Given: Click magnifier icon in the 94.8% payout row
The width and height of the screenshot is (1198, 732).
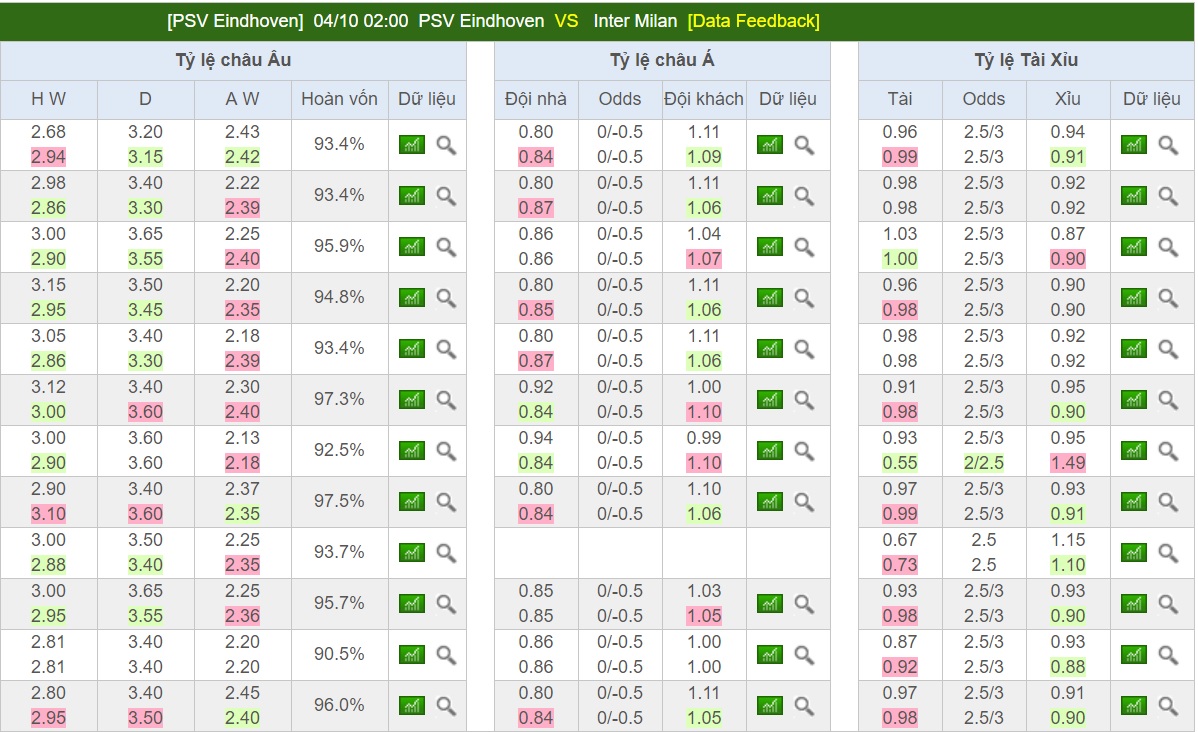Looking at the screenshot, I should pyautogui.click(x=446, y=298).
